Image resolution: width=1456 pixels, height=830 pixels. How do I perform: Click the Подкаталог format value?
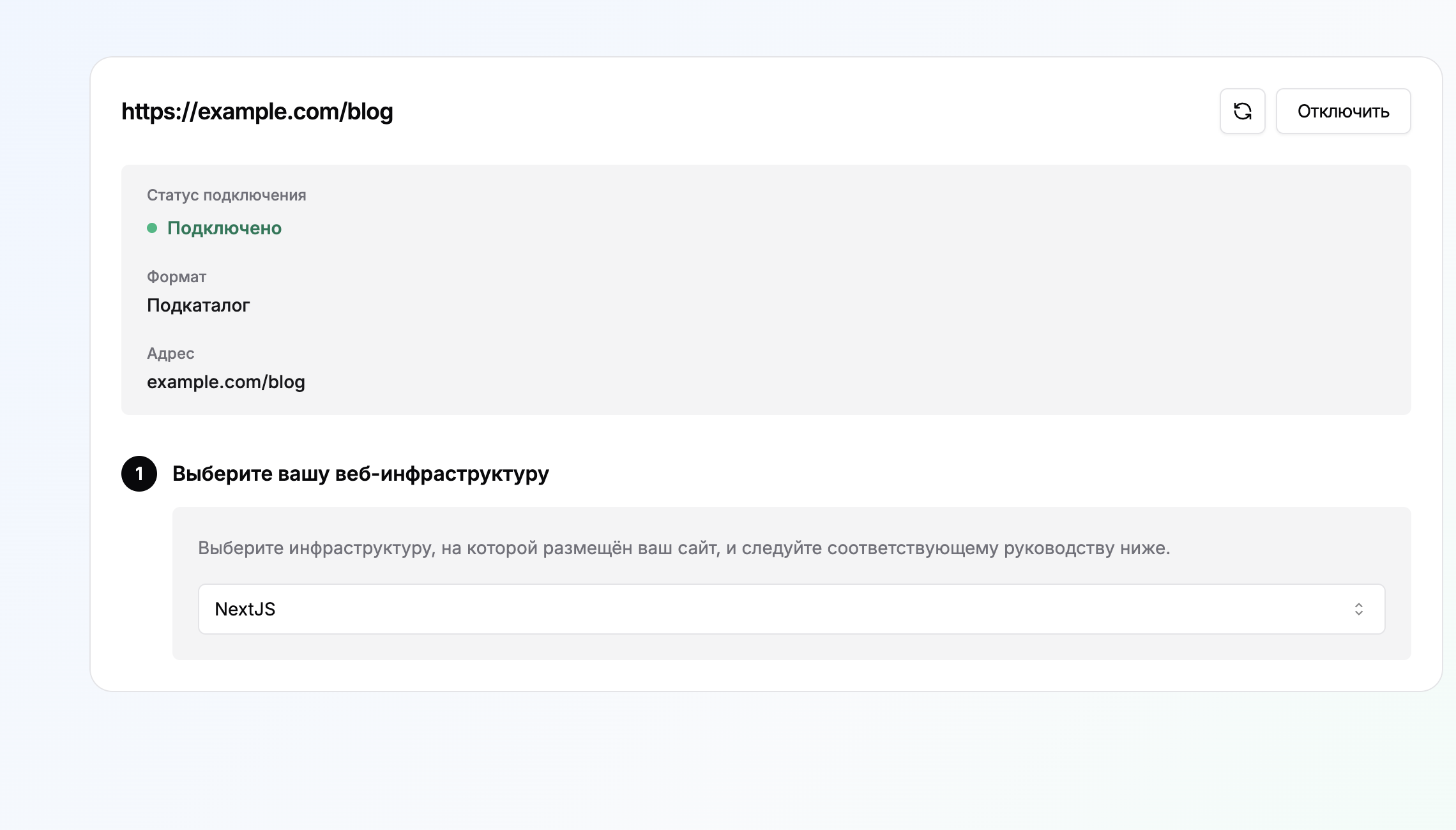198,305
